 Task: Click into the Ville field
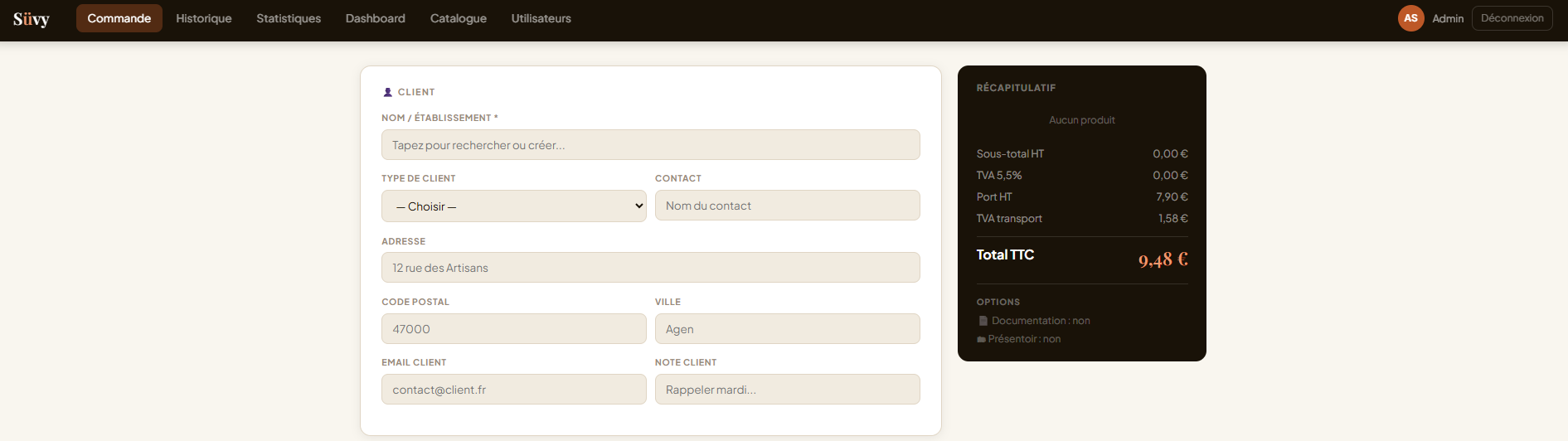788,329
